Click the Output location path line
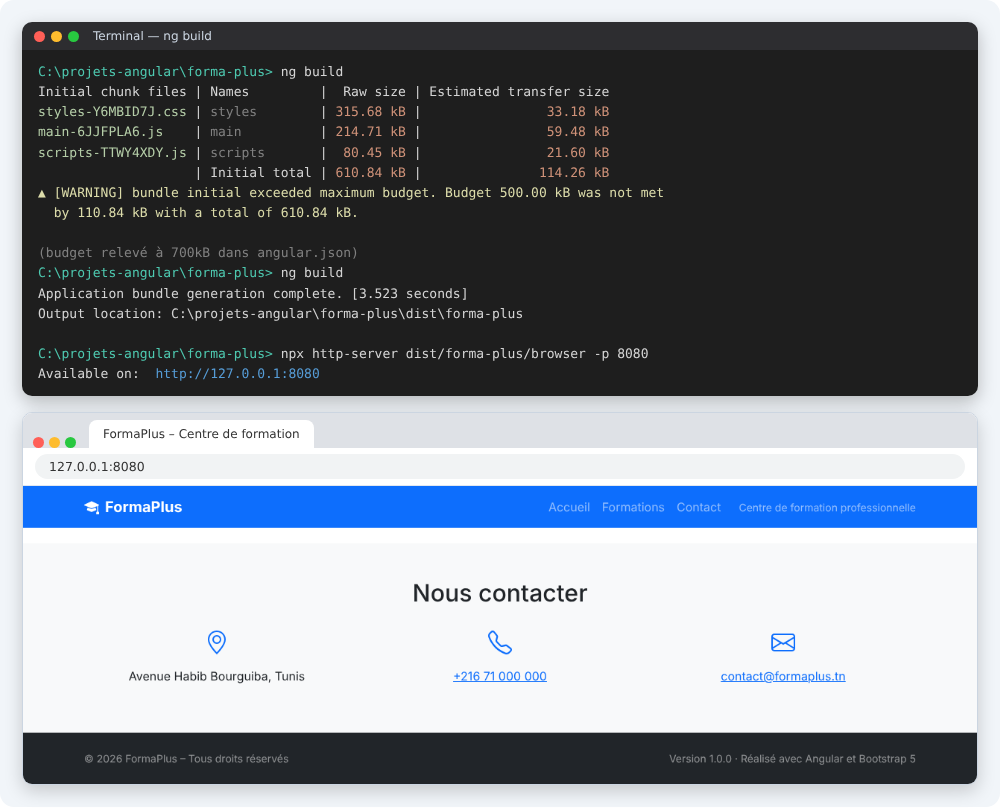Screen dimensions: 1000x808 point(281,314)
